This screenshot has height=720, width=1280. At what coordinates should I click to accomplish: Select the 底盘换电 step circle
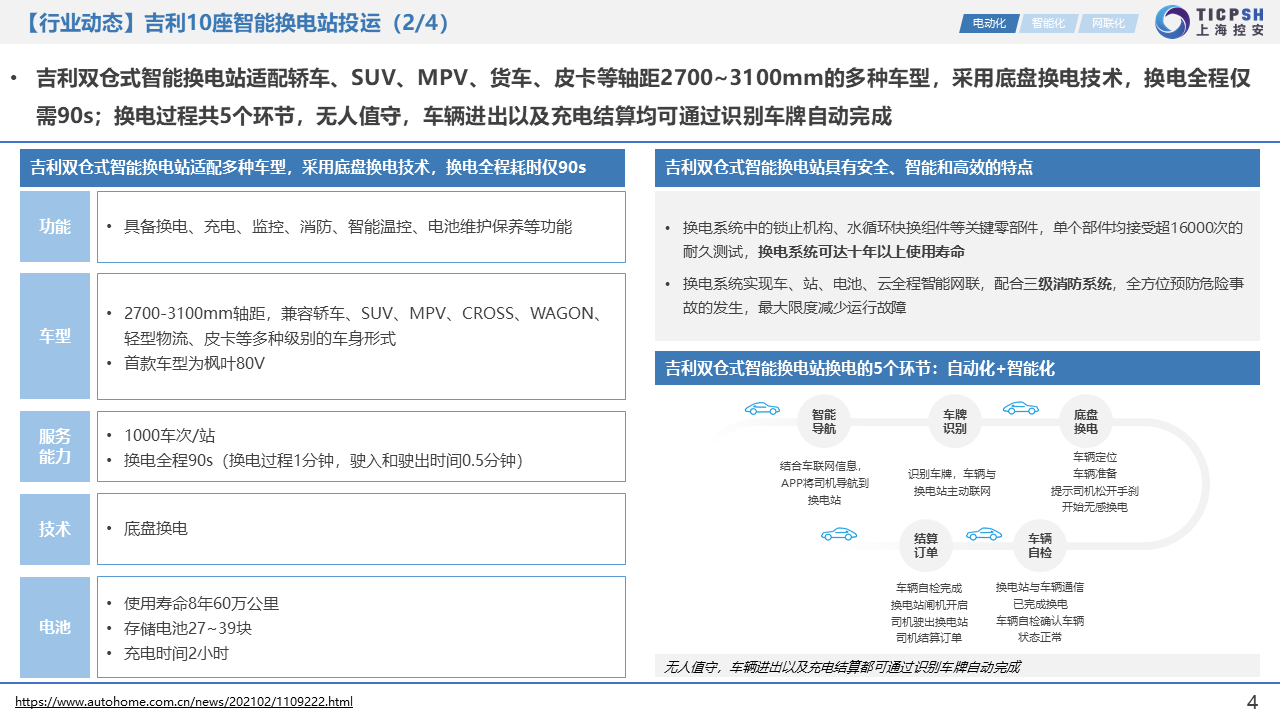1085,421
